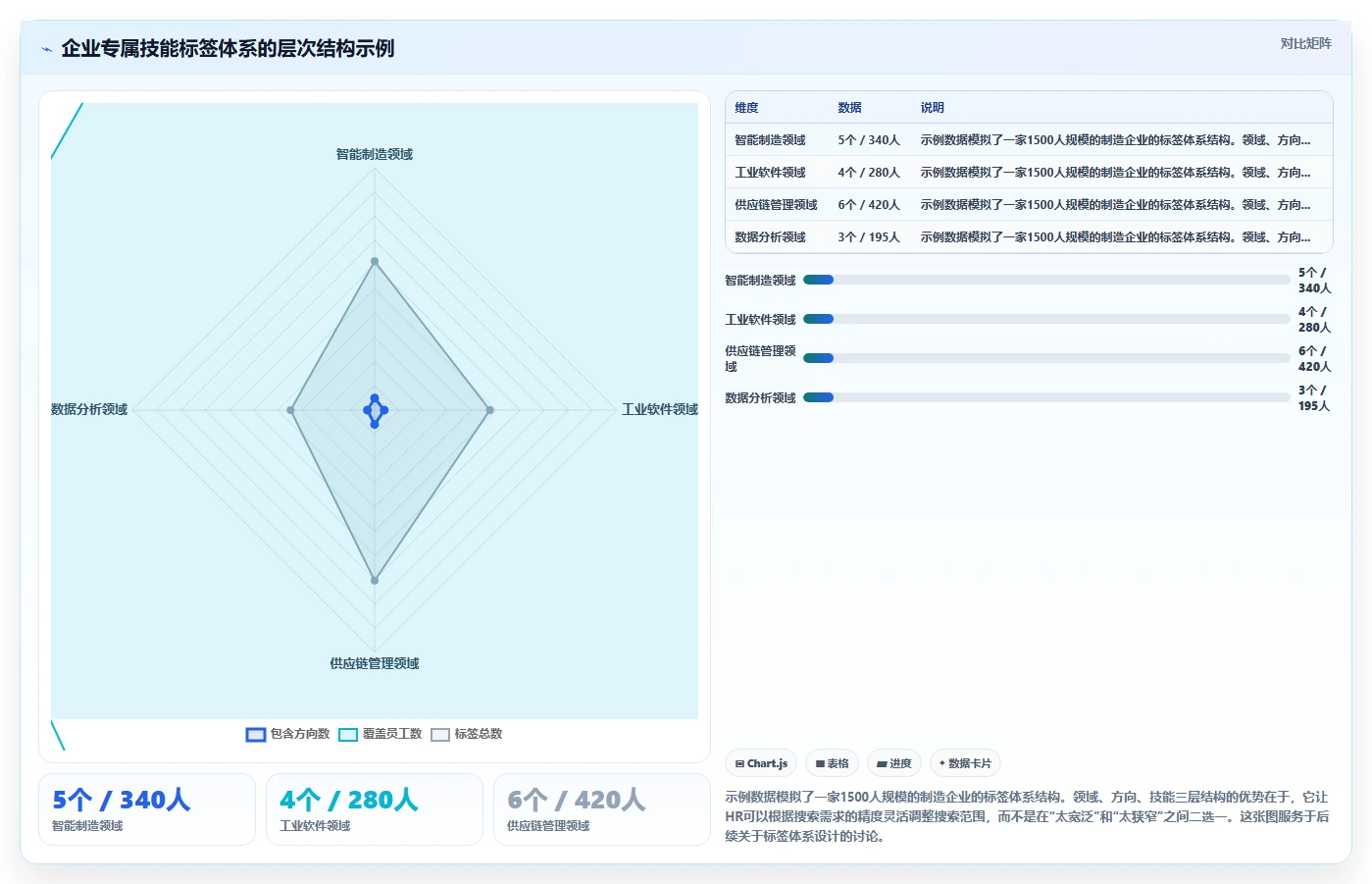Click the description text in the 智能制造领域 table row
Image resolution: width=1372 pixels, height=884 pixels.
(x=1115, y=140)
